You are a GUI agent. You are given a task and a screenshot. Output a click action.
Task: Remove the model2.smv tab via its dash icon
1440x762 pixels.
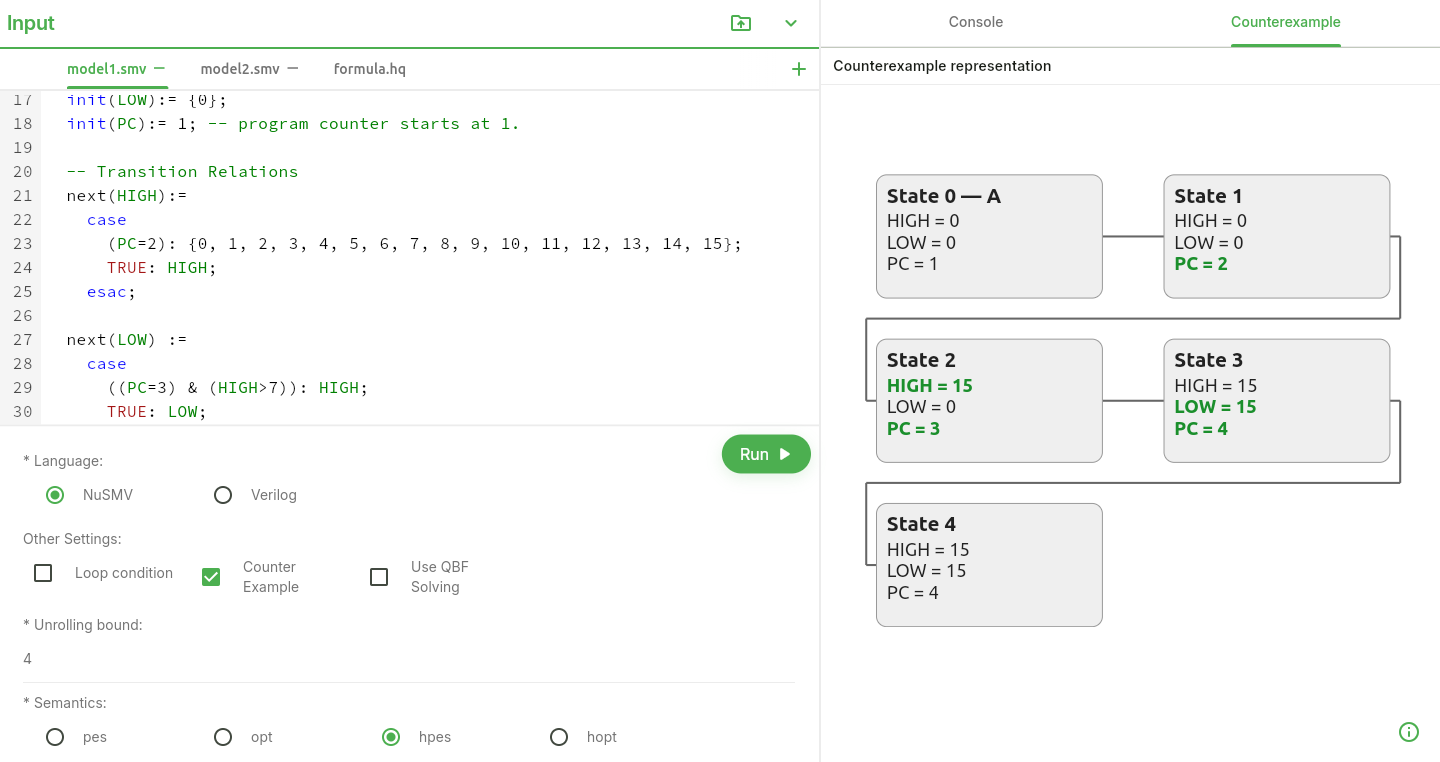pos(293,68)
